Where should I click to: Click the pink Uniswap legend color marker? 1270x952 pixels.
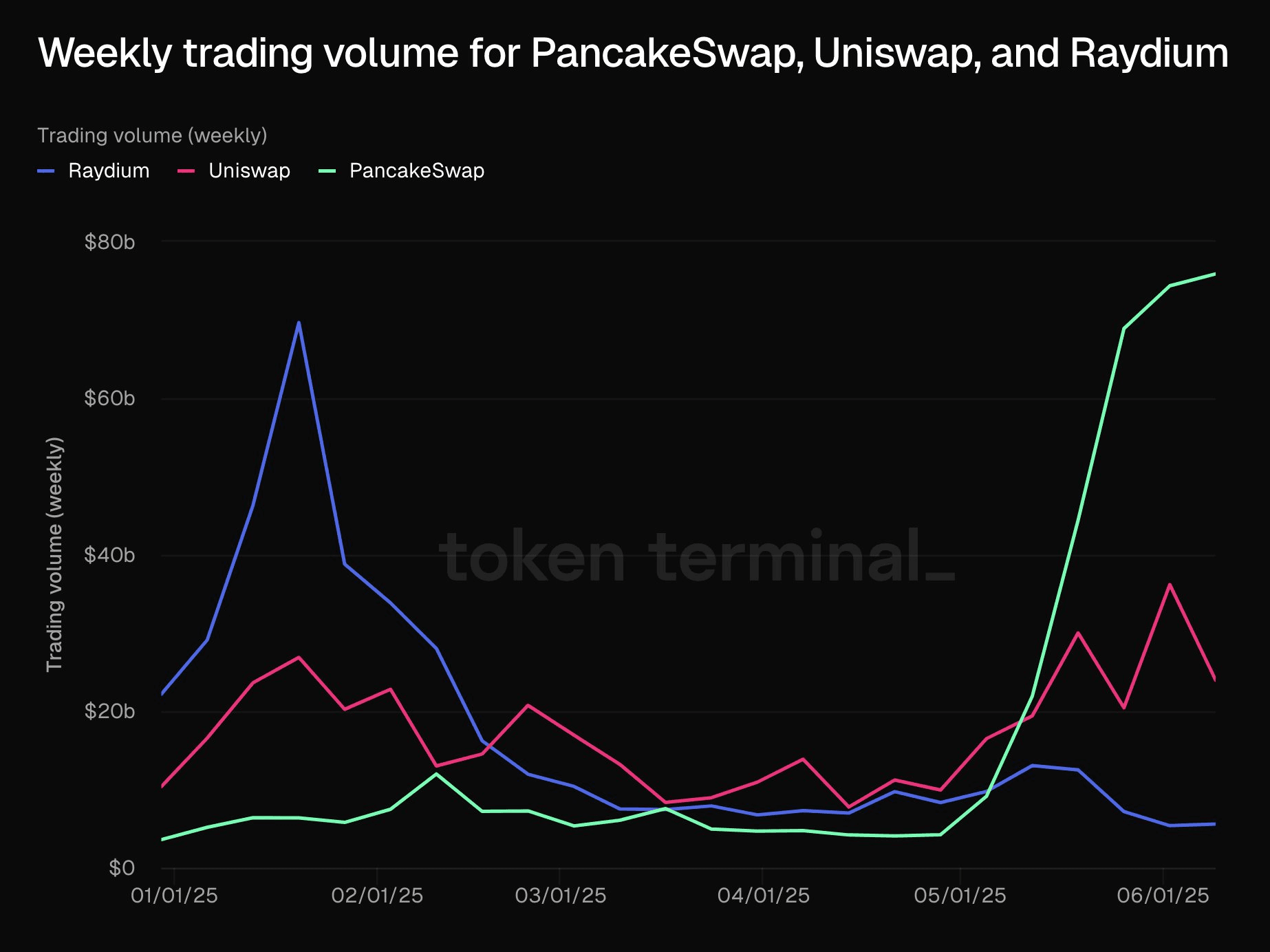[186, 171]
